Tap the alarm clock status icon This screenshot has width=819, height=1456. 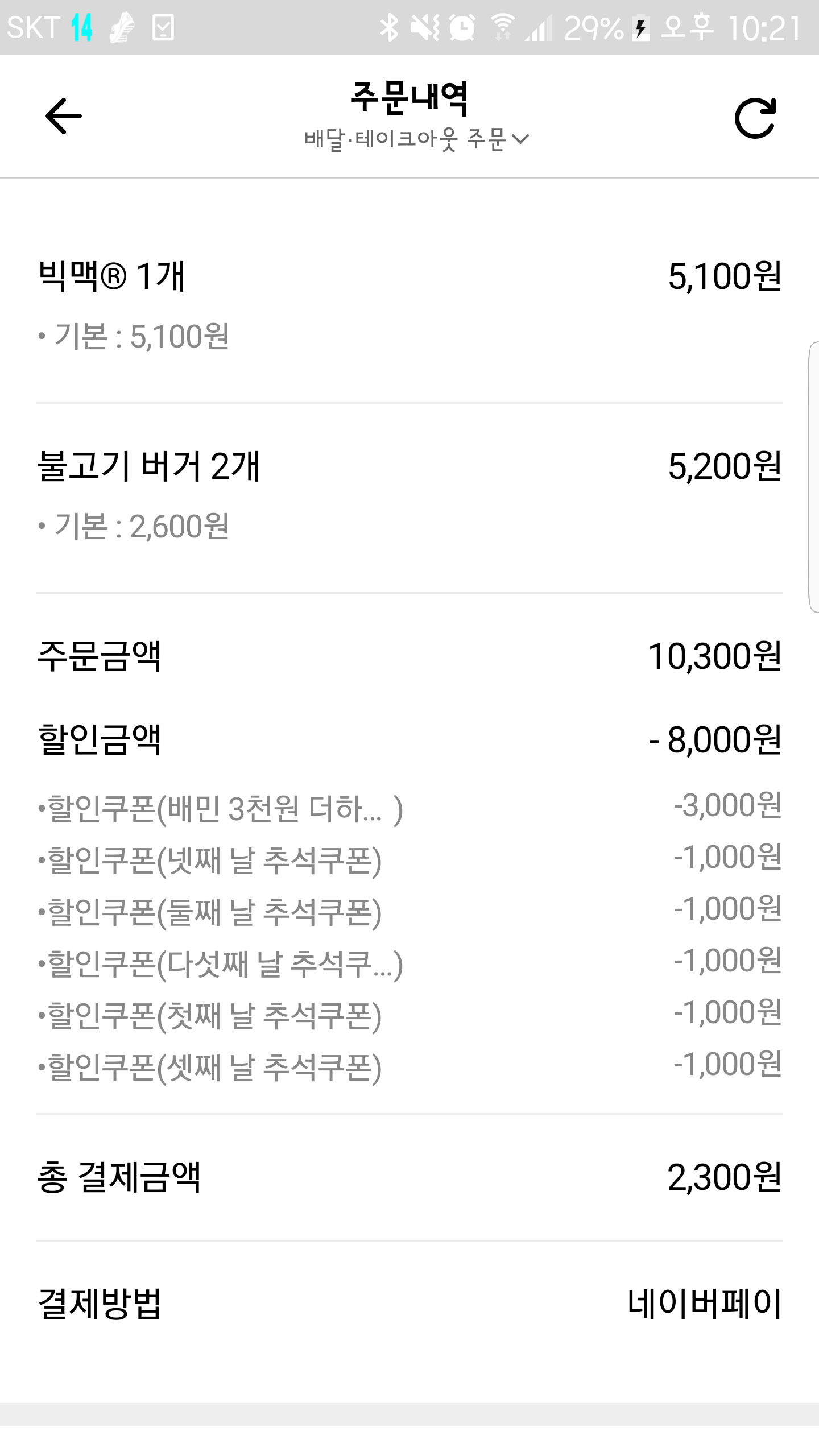click(x=462, y=27)
